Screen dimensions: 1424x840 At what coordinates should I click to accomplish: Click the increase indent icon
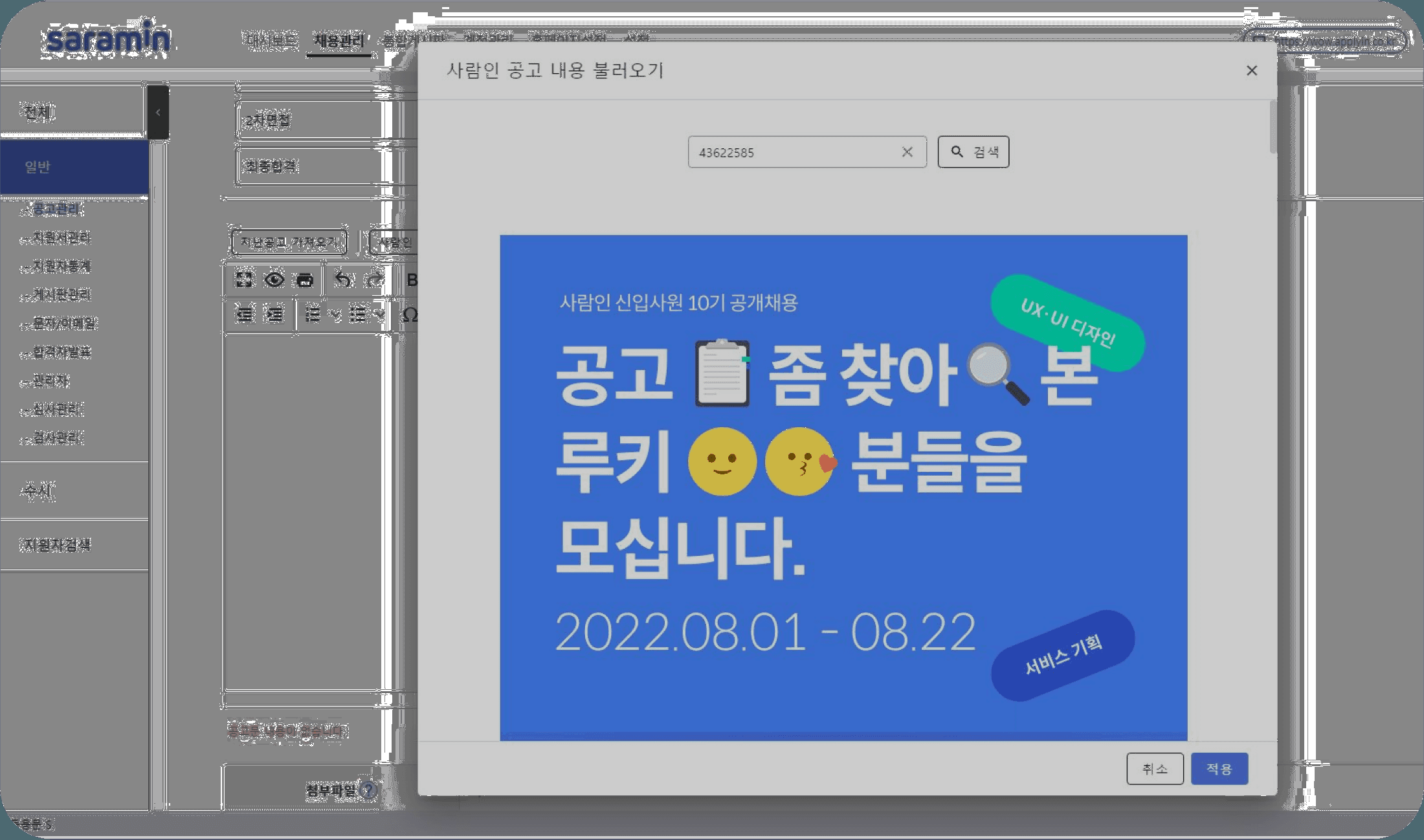pos(275,315)
